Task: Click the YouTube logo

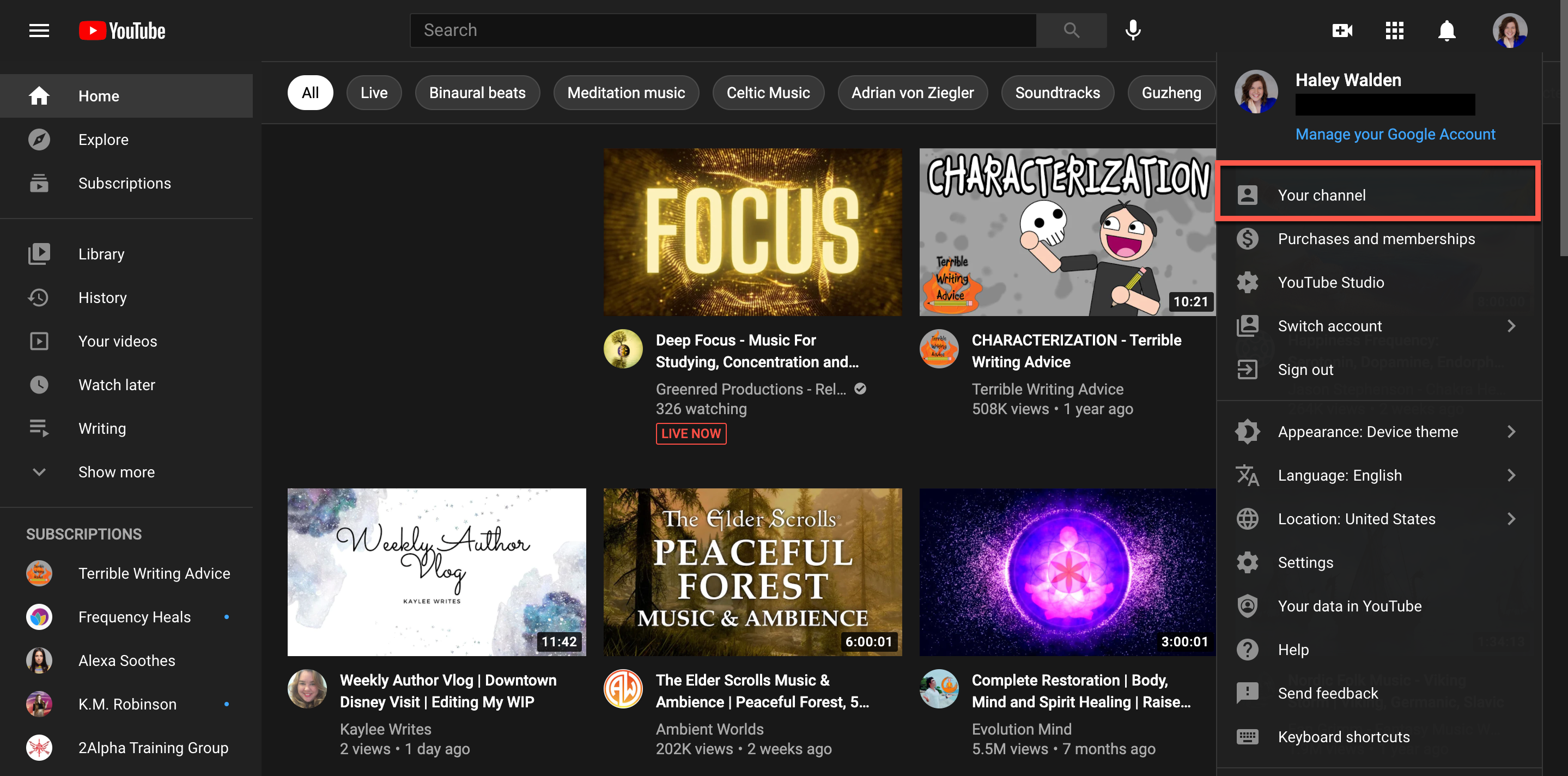Action: pyautogui.click(x=123, y=31)
